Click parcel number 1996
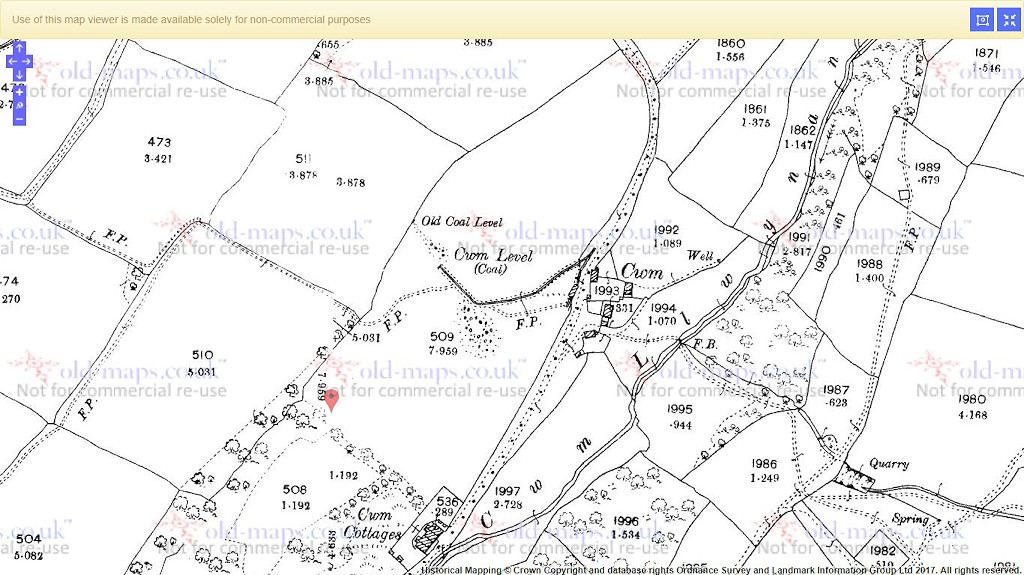The image size is (1024, 575). click(x=626, y=521)
